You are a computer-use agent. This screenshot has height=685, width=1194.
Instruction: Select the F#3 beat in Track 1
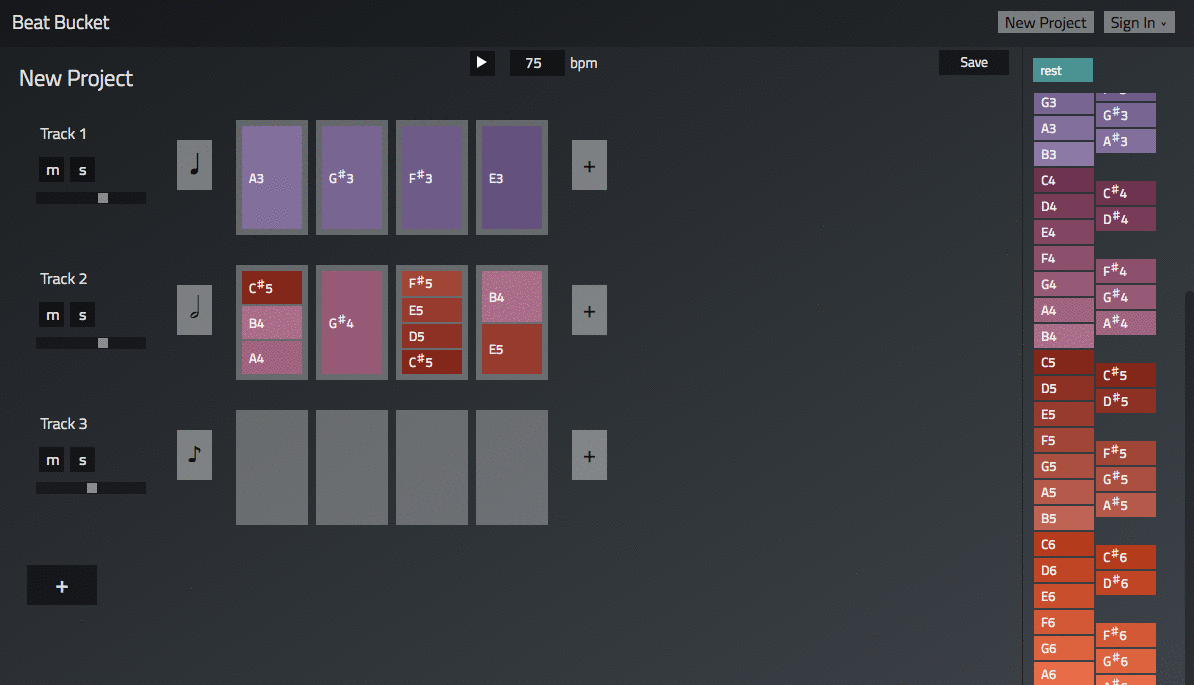[x=432, y=177]
